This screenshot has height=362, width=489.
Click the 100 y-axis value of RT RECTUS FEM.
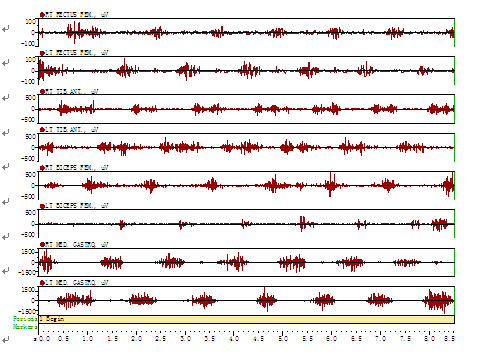pyautogui.click(x=30, y=21)
